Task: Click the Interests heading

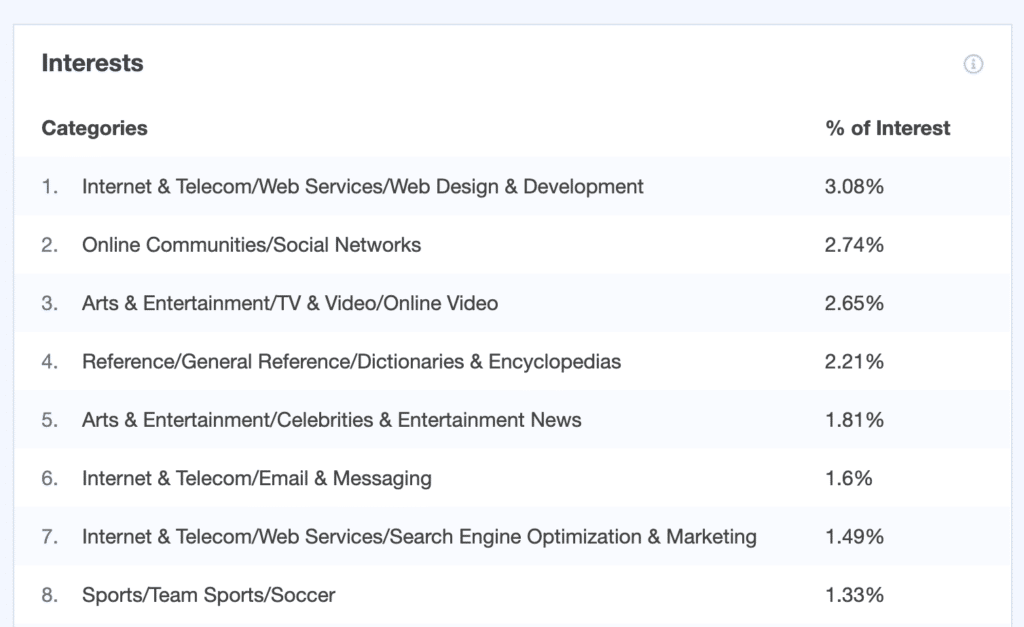Action: (92, 63)
